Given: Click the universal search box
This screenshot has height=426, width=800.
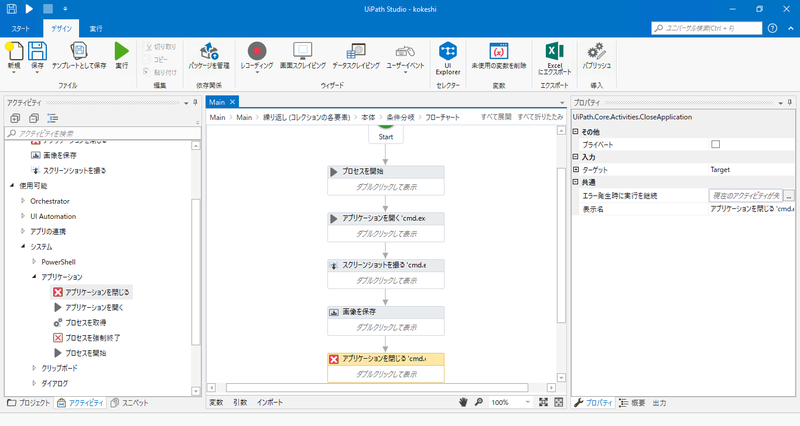Looking at the screenshot, I should tap(707, 28).
